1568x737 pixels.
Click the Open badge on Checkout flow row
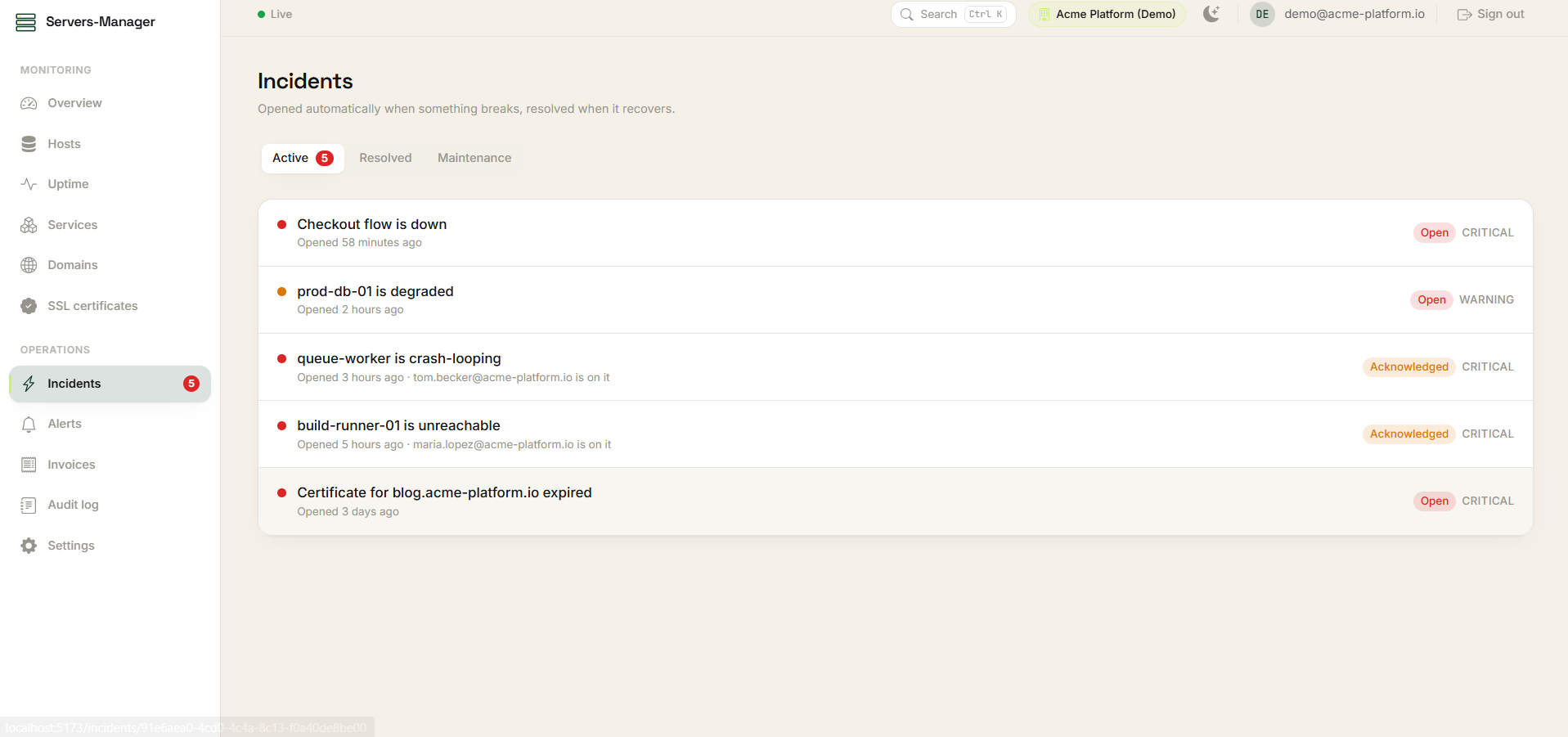pos(1435,233)
